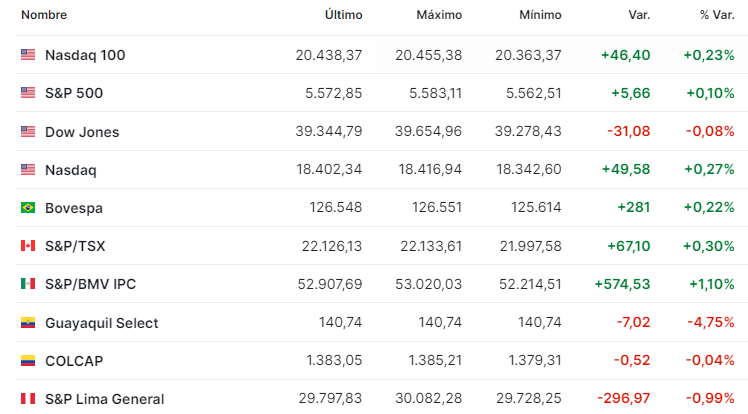Click the Canada flag next to S&P/TSX
The image size is (748, 414).
pyautogui.click(x=28, y=246)
